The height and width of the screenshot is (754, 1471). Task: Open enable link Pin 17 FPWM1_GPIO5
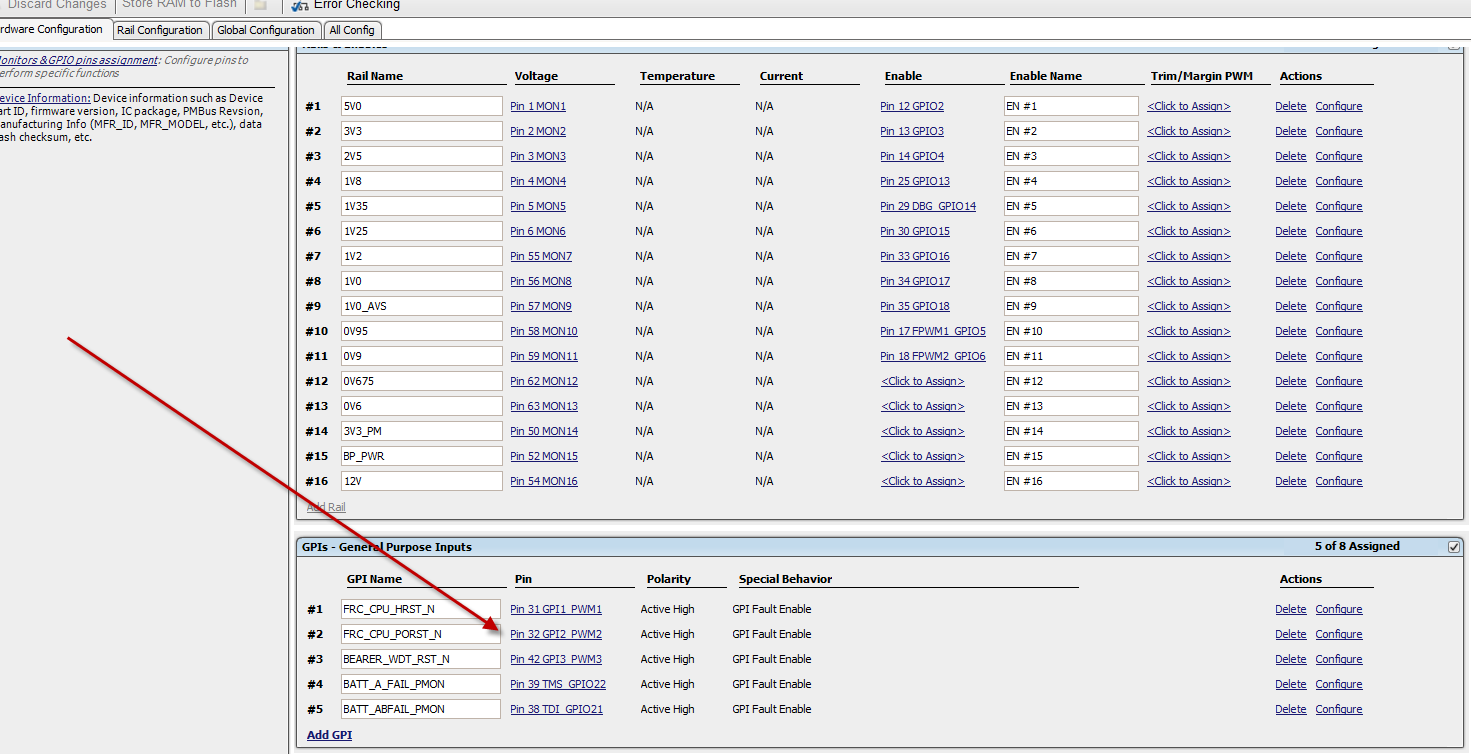(933, 331)
